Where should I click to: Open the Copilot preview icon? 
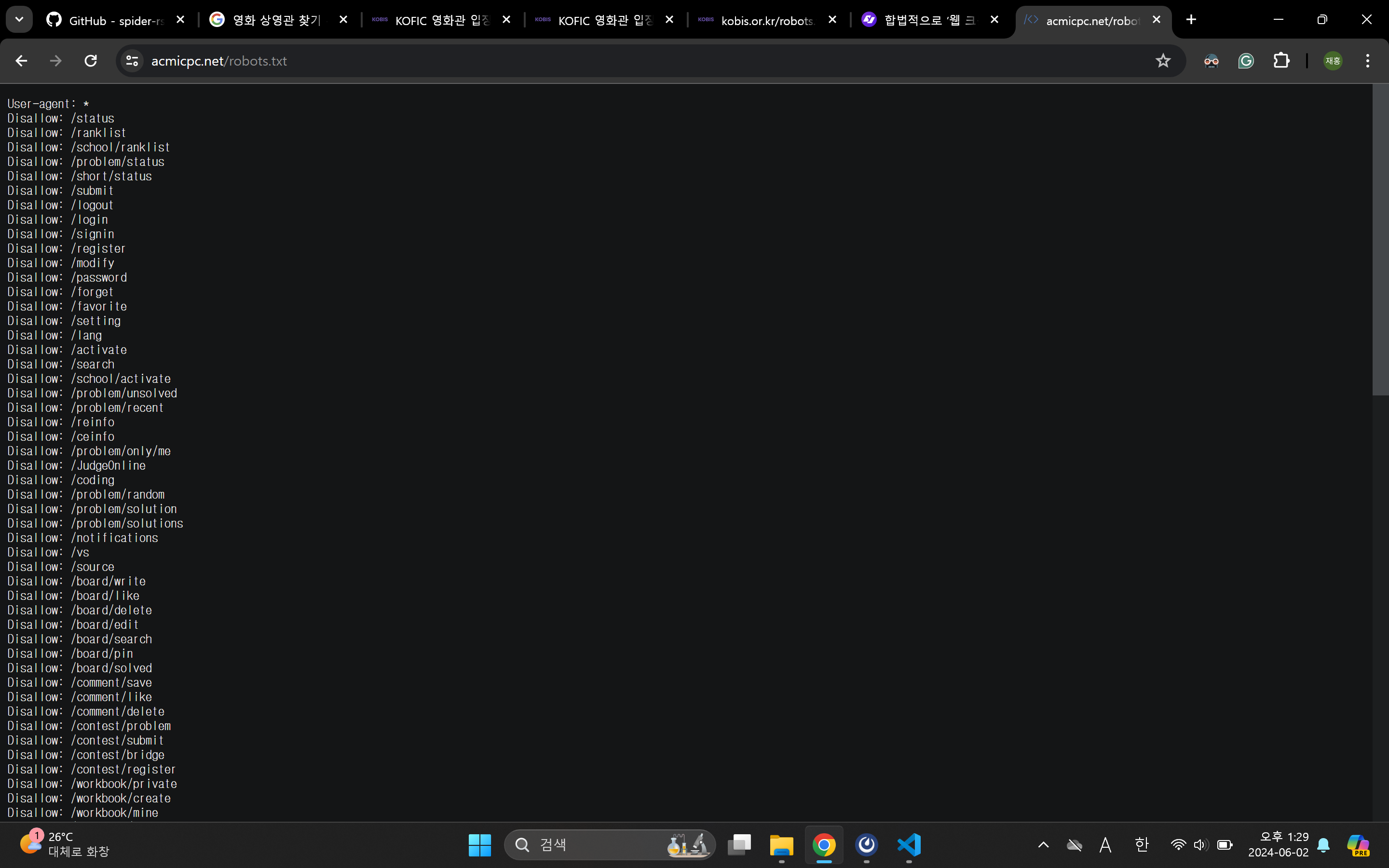click(1358, 844)
